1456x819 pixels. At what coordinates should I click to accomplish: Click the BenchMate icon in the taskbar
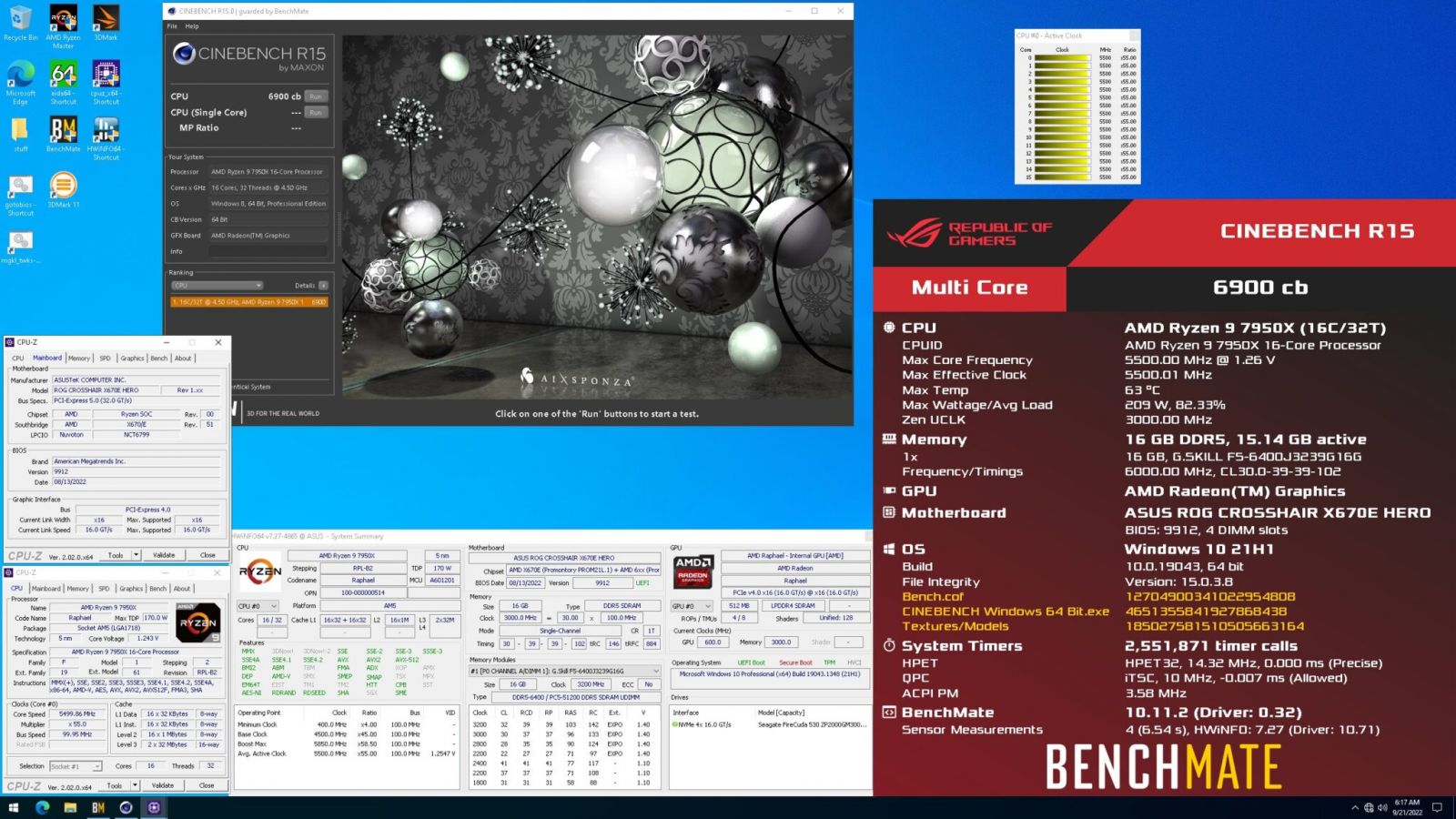(x=98, y=807)
